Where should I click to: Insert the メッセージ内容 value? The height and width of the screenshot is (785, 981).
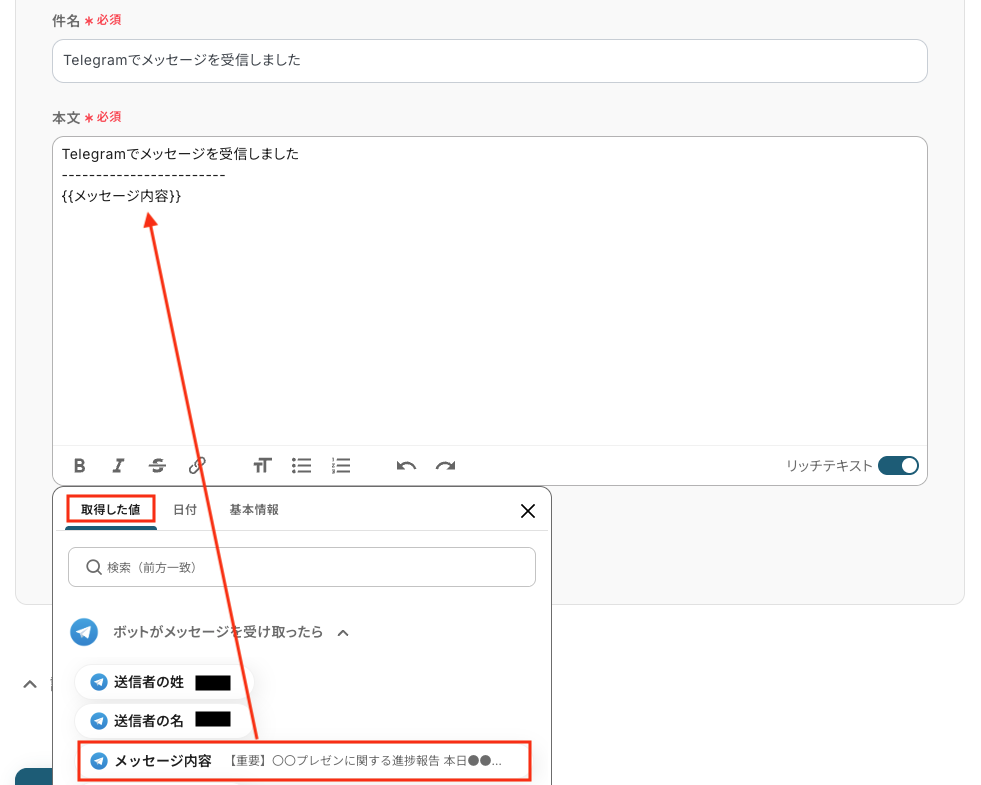pyautogui.click(x=304, y=761)
